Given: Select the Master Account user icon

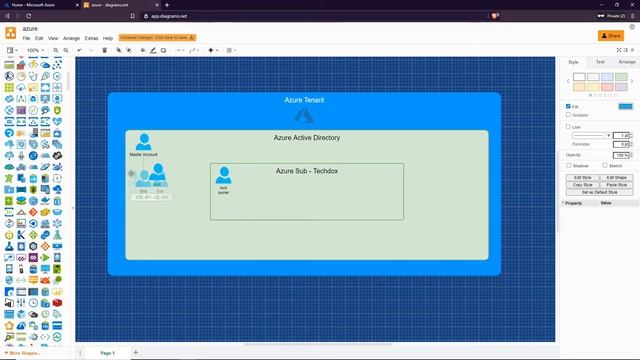Looking at the screenshot, I should click(x=144, y=142).
